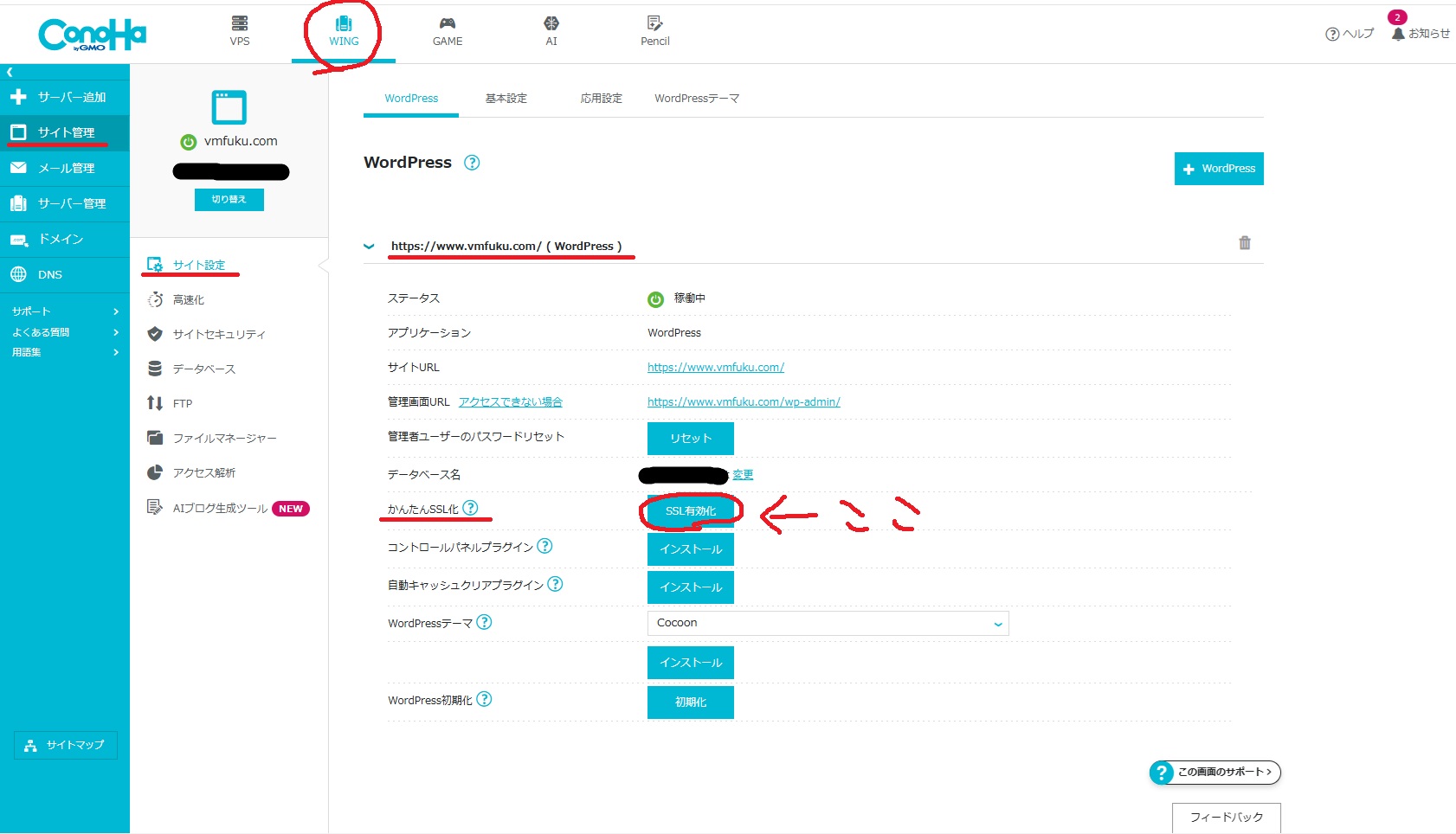
Task: Click the 切り替え button
Action: pyautogui.click(x=229, y=200)
